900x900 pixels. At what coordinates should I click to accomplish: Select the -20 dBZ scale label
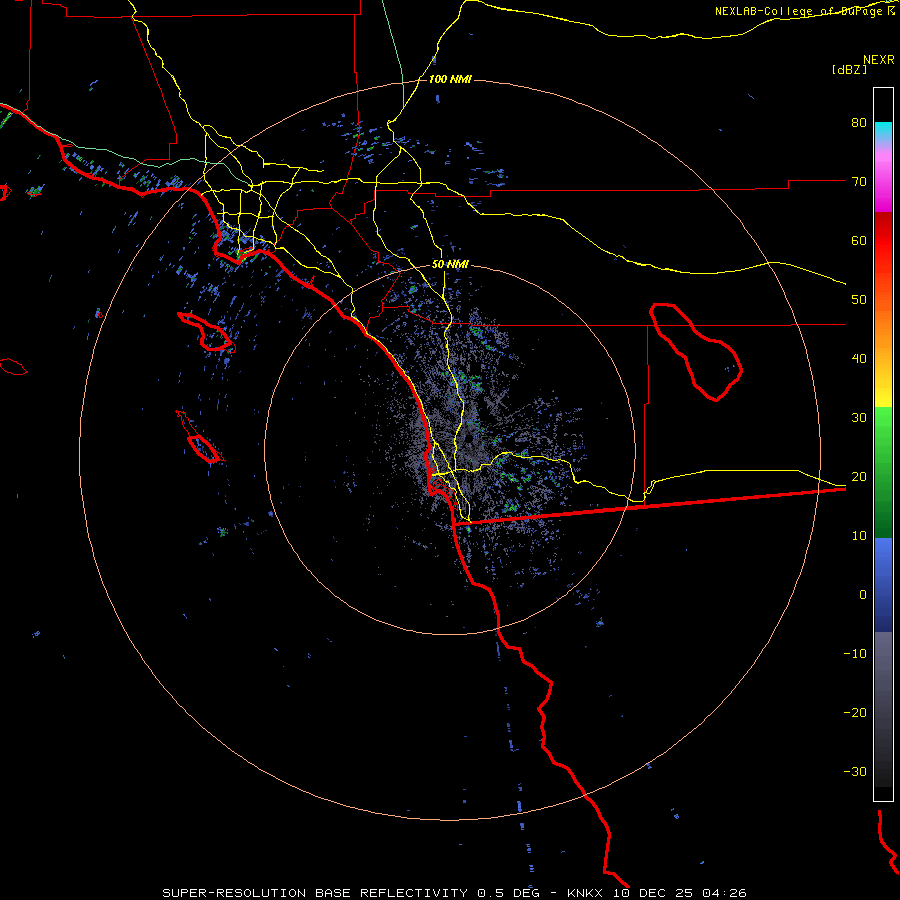coord(855,712)
